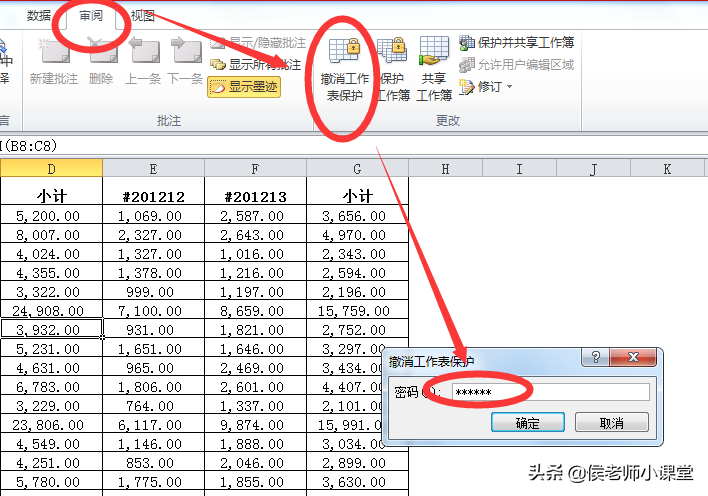The width and height of the screenshot is (708, 496).
Task: Click the password input field in dialog
Action: point(551,392)
